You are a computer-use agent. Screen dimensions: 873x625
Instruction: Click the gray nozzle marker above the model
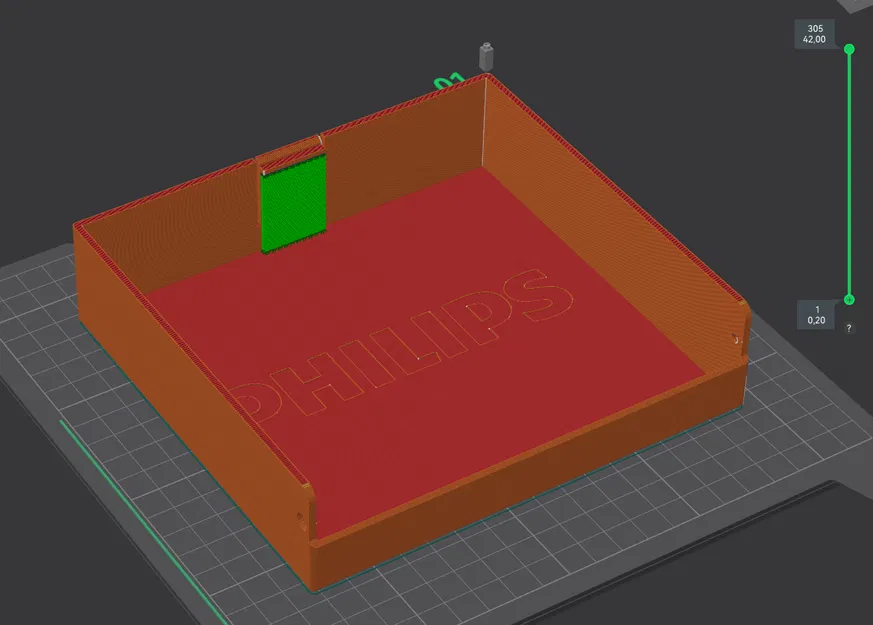pyautogui.click(x=486, y=57)
